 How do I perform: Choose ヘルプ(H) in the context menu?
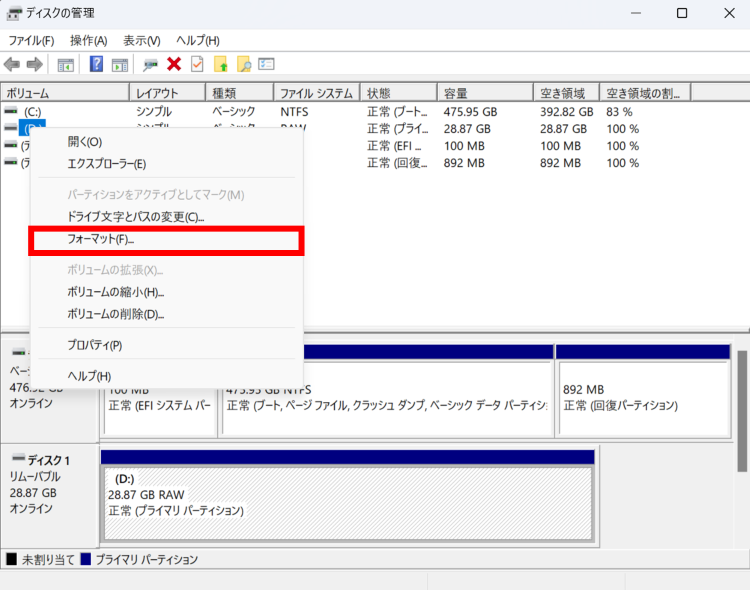coord(166,376)
